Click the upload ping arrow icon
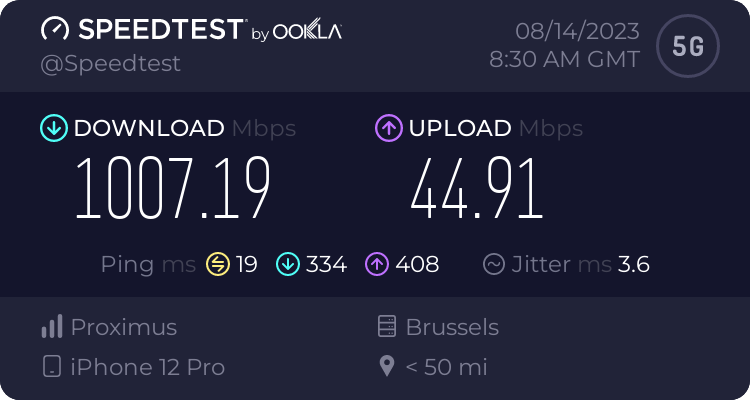 (x=377, y=265)
